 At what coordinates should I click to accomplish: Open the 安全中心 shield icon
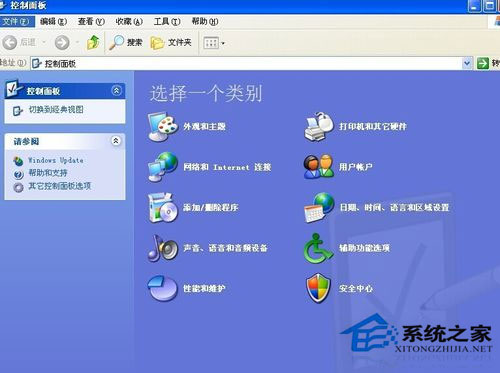point(318,288)
